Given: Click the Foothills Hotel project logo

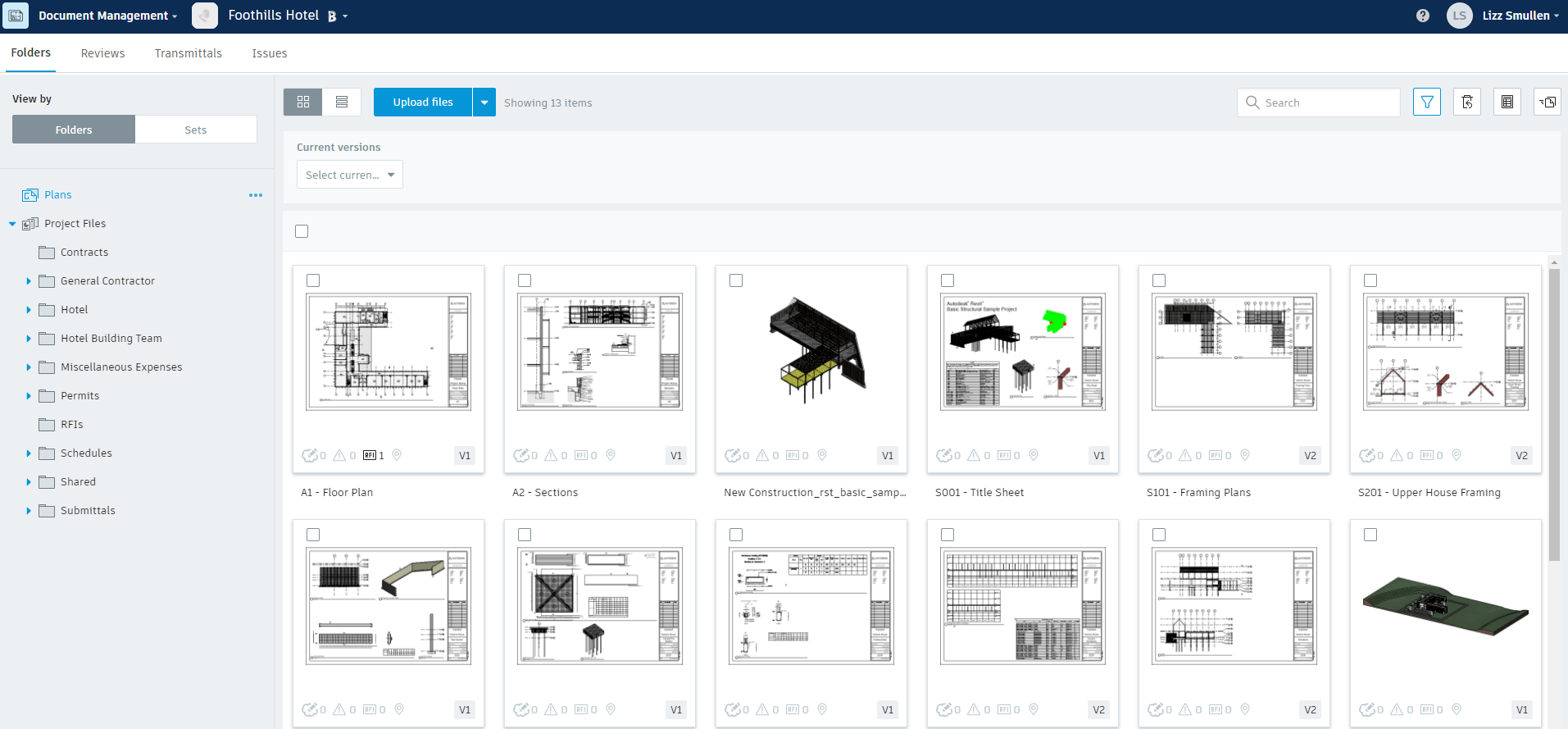Looking at the screenshot, I should point(205,16).
